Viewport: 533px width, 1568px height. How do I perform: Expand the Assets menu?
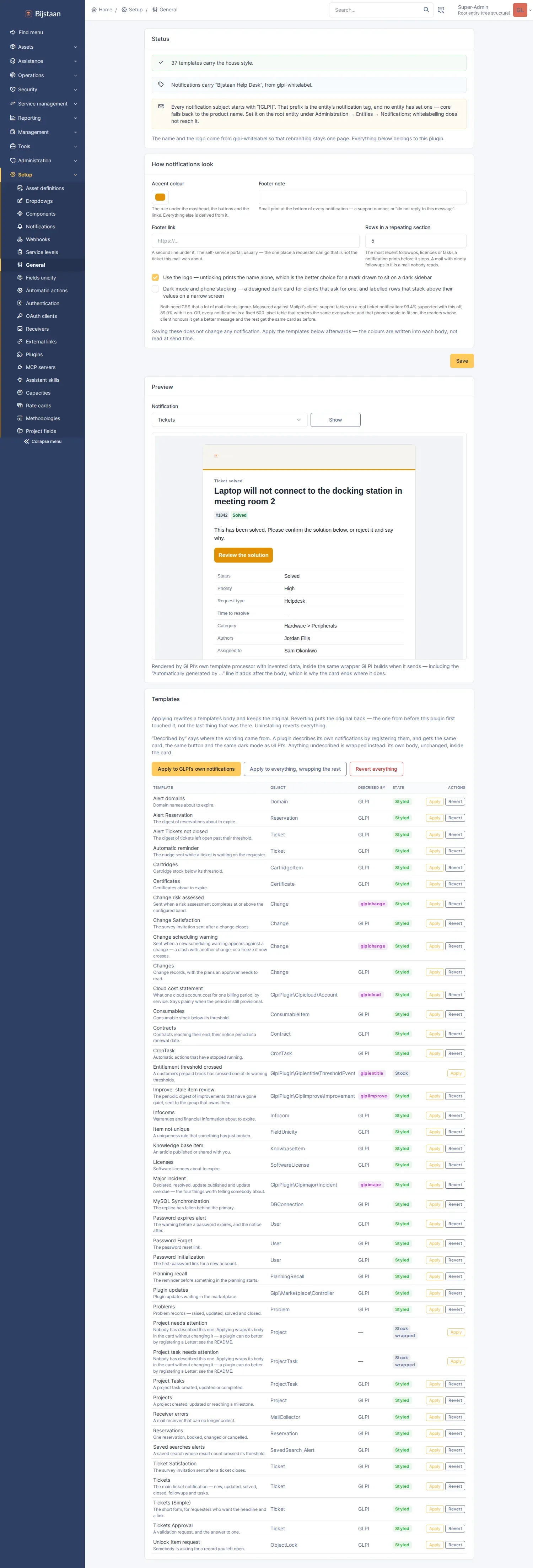point(43,47)
